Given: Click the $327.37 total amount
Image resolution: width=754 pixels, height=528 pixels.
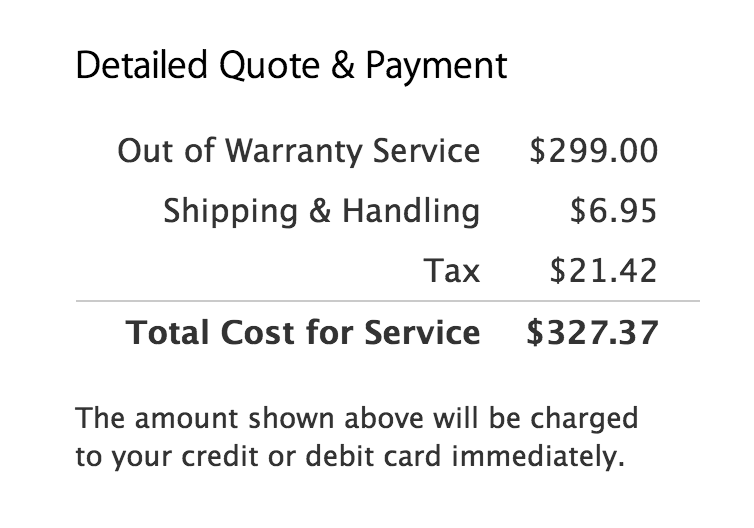Looking at the screenshot, I should tap(592, 332).
